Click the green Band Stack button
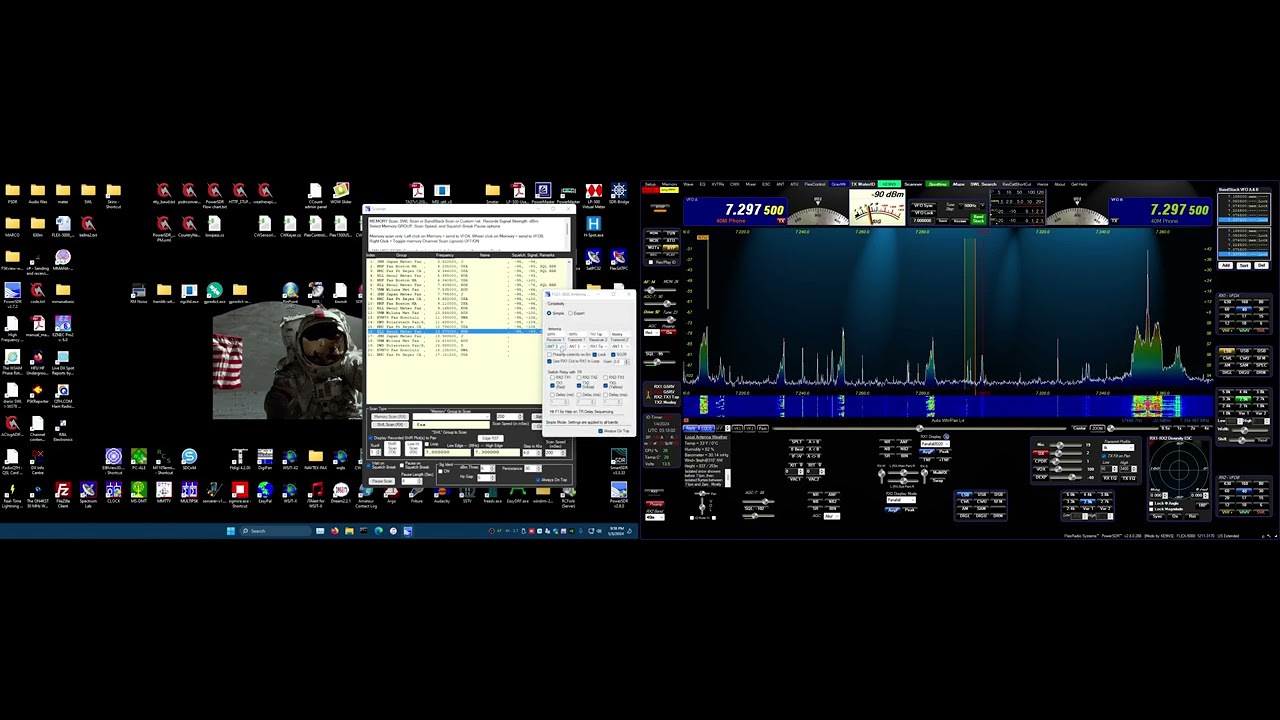The width and height of the screenshot is (1280, 720). pyautogui.click(x=978, y=219)
